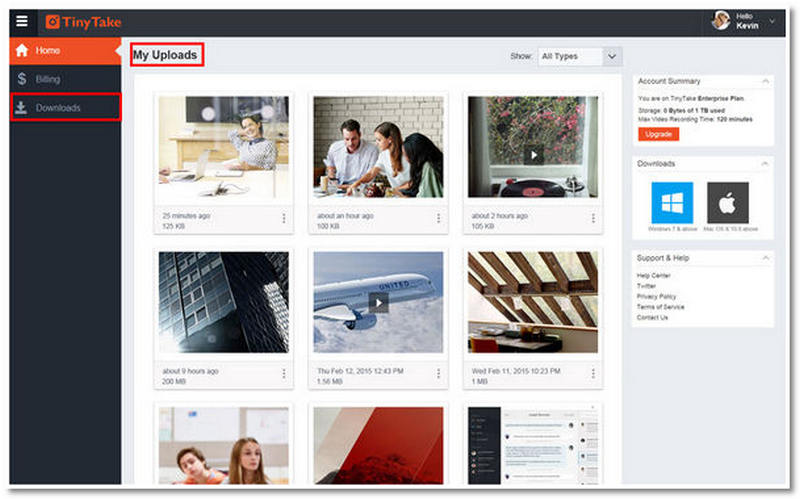This screenshot has width=800, height=499.
Task: Select Home in the sidebar
Action: pyautogui.click(x=48, y=50)
